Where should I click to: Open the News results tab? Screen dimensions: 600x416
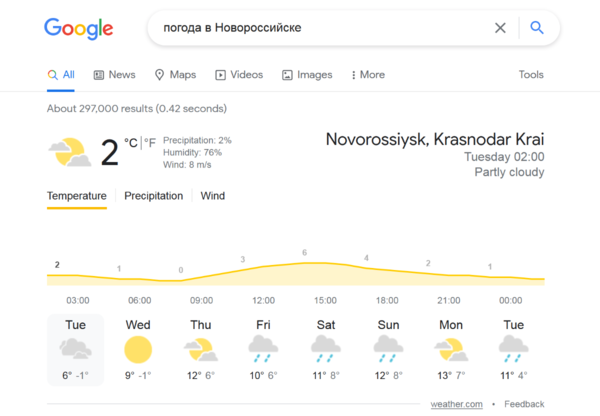click(x=114, y=75)
